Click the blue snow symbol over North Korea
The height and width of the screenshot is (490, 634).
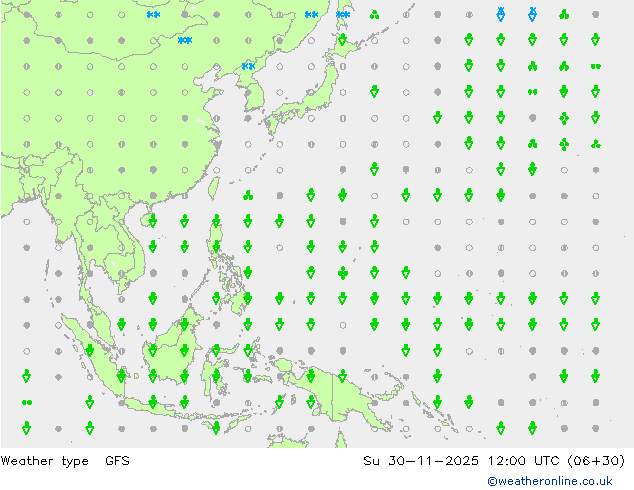(x=248, y=66)
